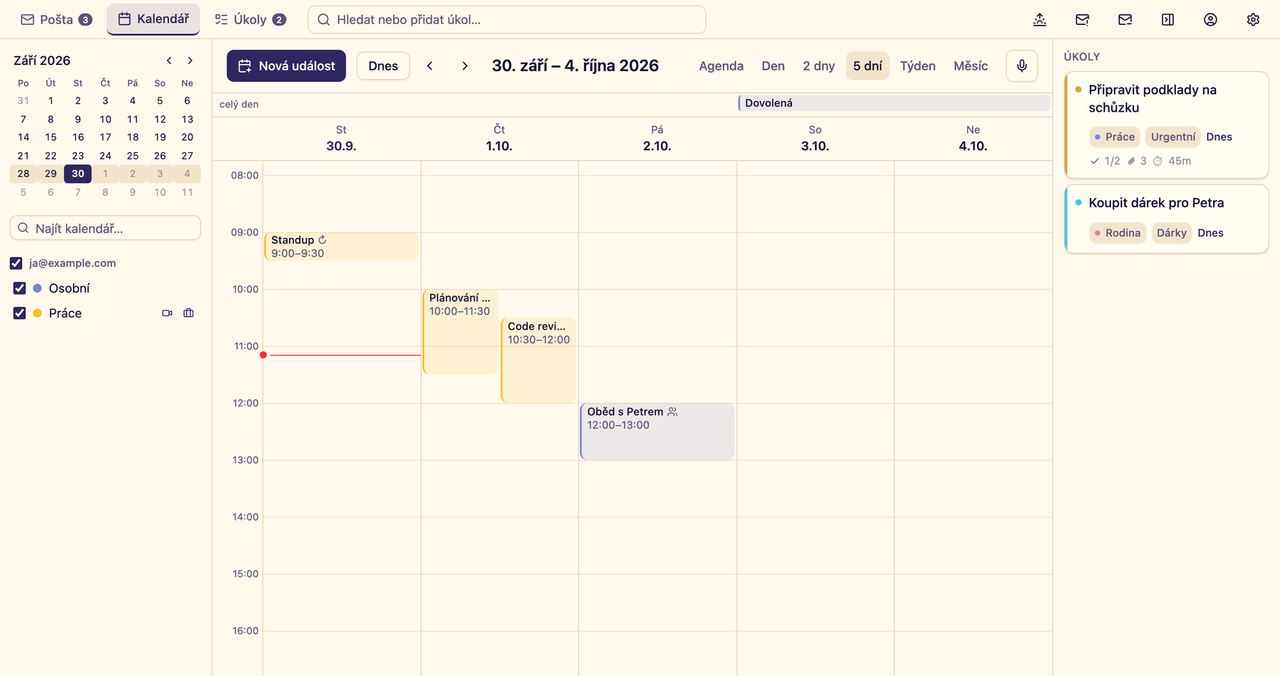This screenshot has width=1280, height=676.
Task: Click the Září 2026 month heading
Action: 42,61
